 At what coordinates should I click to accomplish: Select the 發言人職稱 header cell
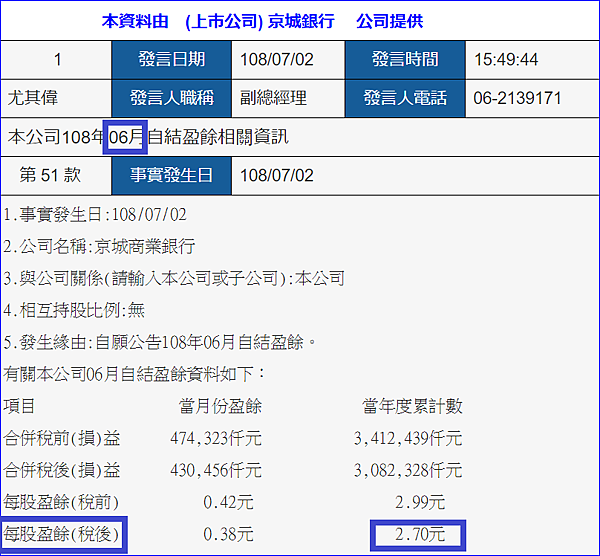point(171,98)
